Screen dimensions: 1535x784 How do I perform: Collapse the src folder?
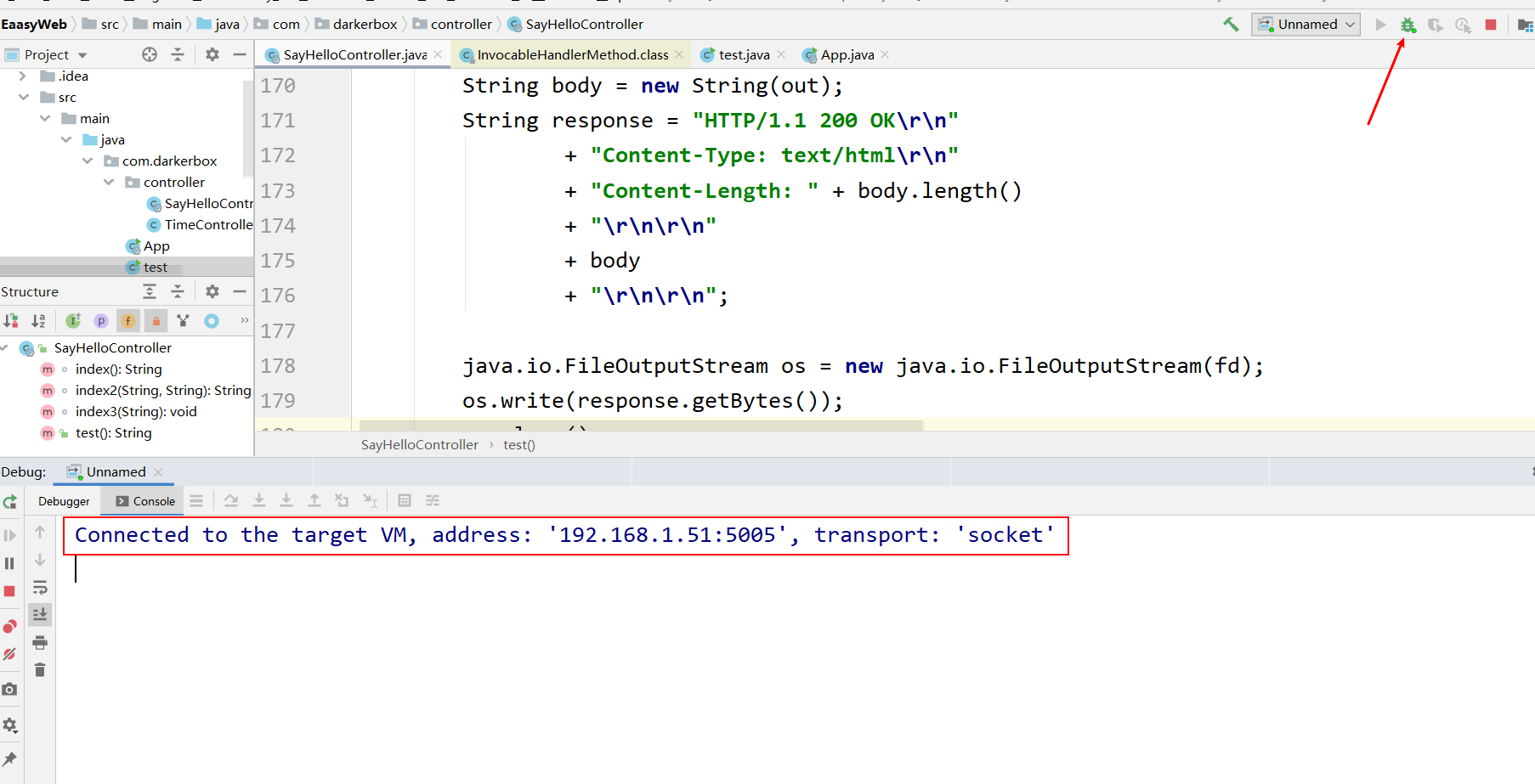[x=23, y=97]
